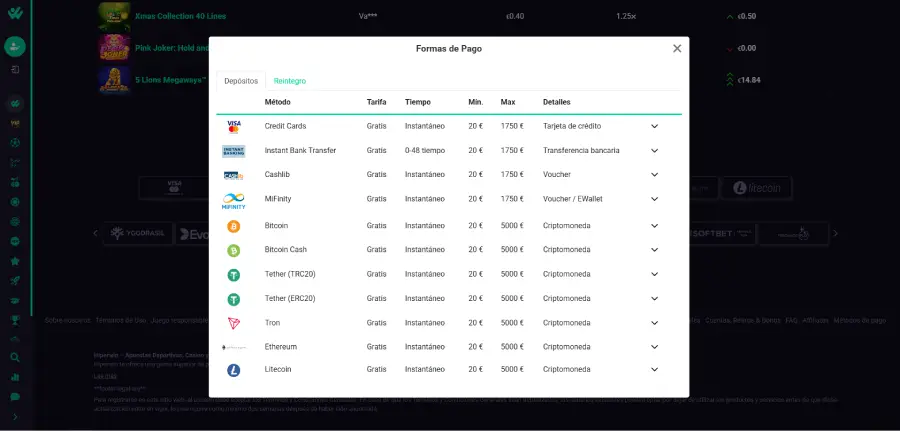Screen dimensions: 900x431
Task: Expand Ethereum row details chevron
Action: point(654,347)
